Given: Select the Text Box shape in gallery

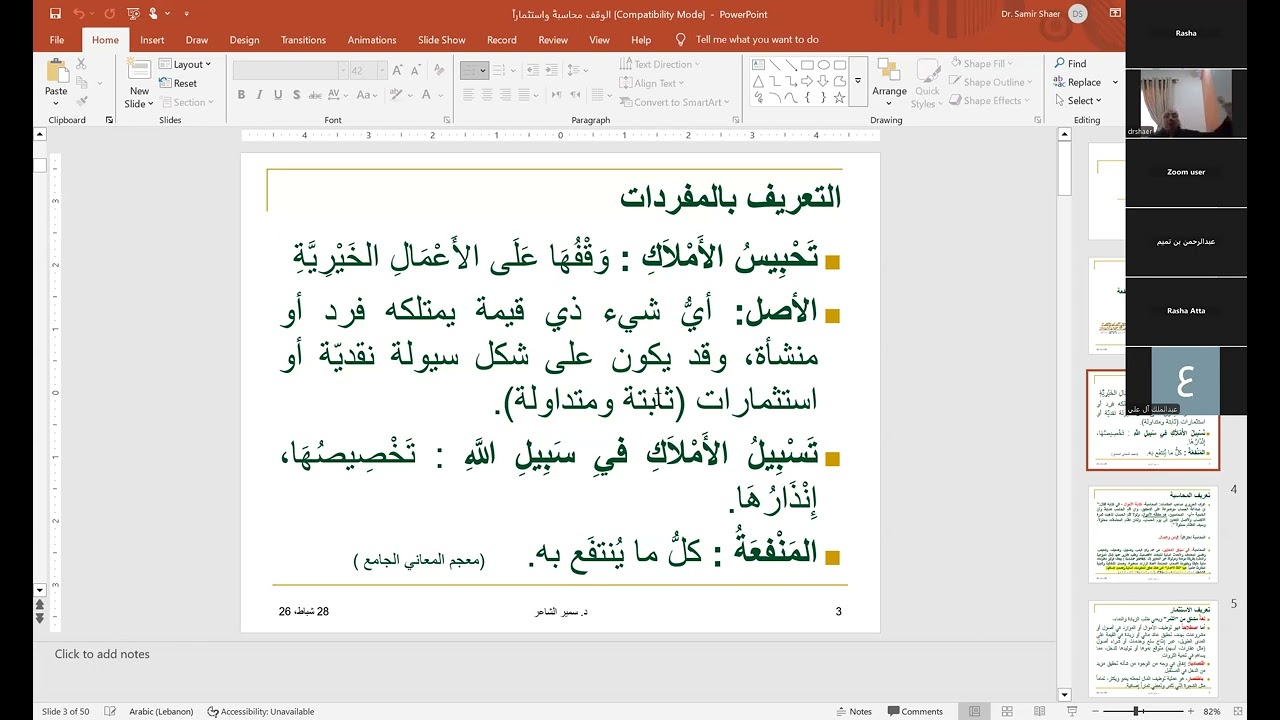Looking at the screenshot, I should pos(759,65).
